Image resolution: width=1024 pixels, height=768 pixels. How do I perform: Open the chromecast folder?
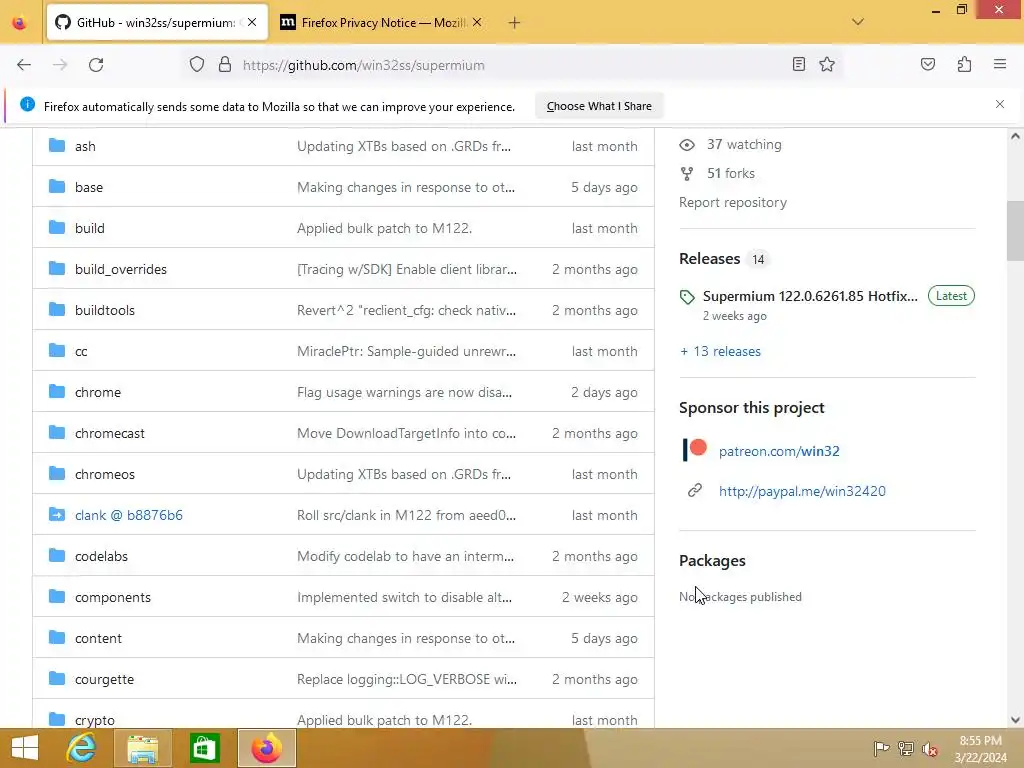[110, 434]
